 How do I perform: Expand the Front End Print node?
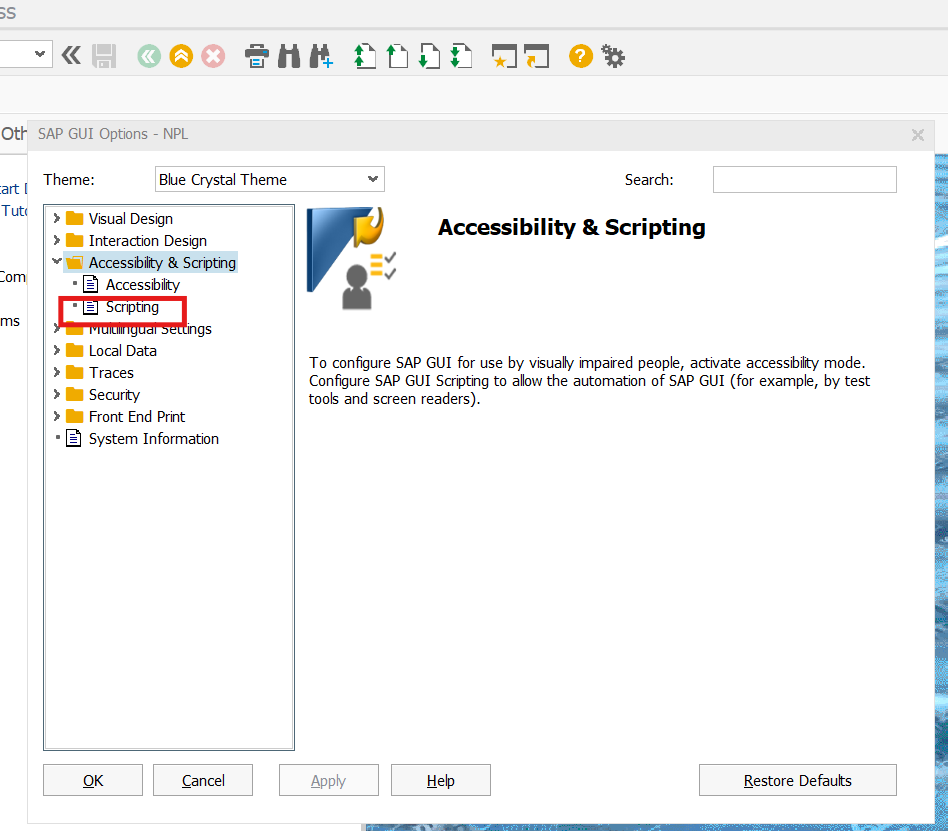[x=57, y=416]
